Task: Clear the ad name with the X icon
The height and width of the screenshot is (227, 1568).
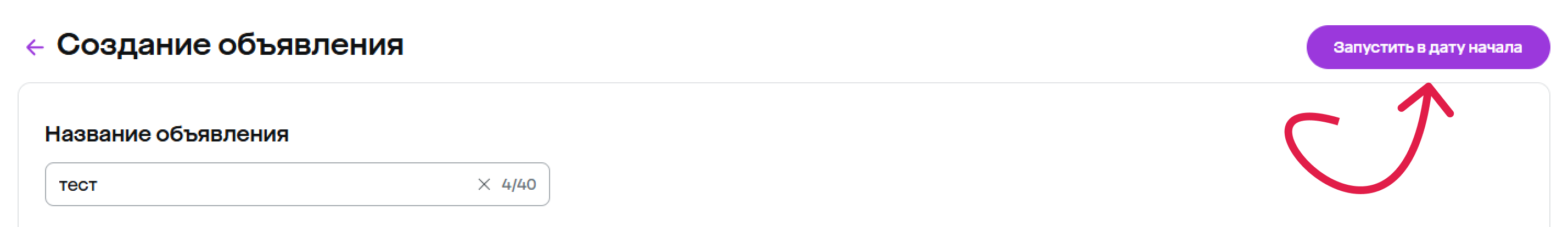Action: (x=484, y=184)
